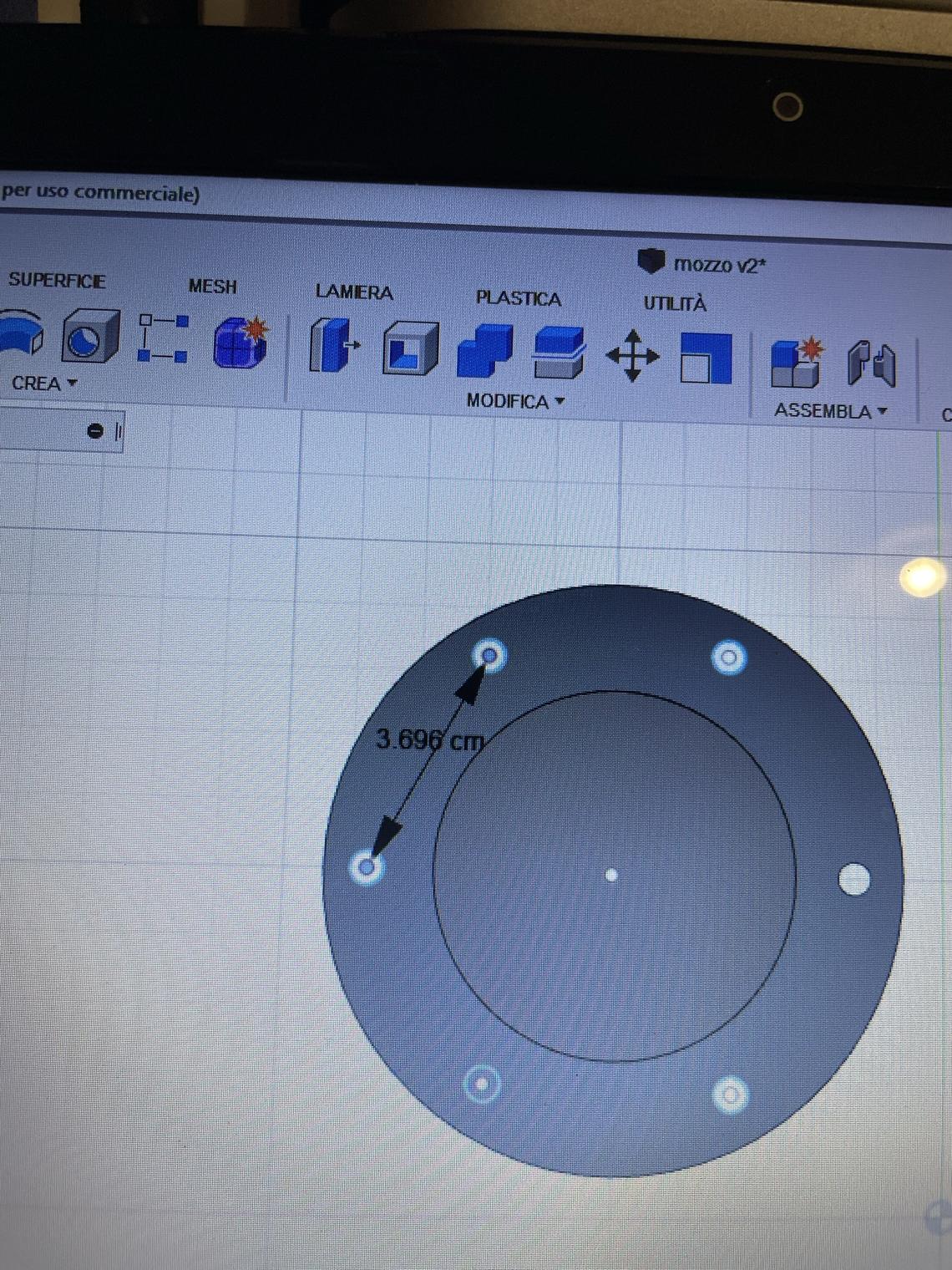Select the bottom-right hole on the disc
952x1270 pixels.
731,1095
